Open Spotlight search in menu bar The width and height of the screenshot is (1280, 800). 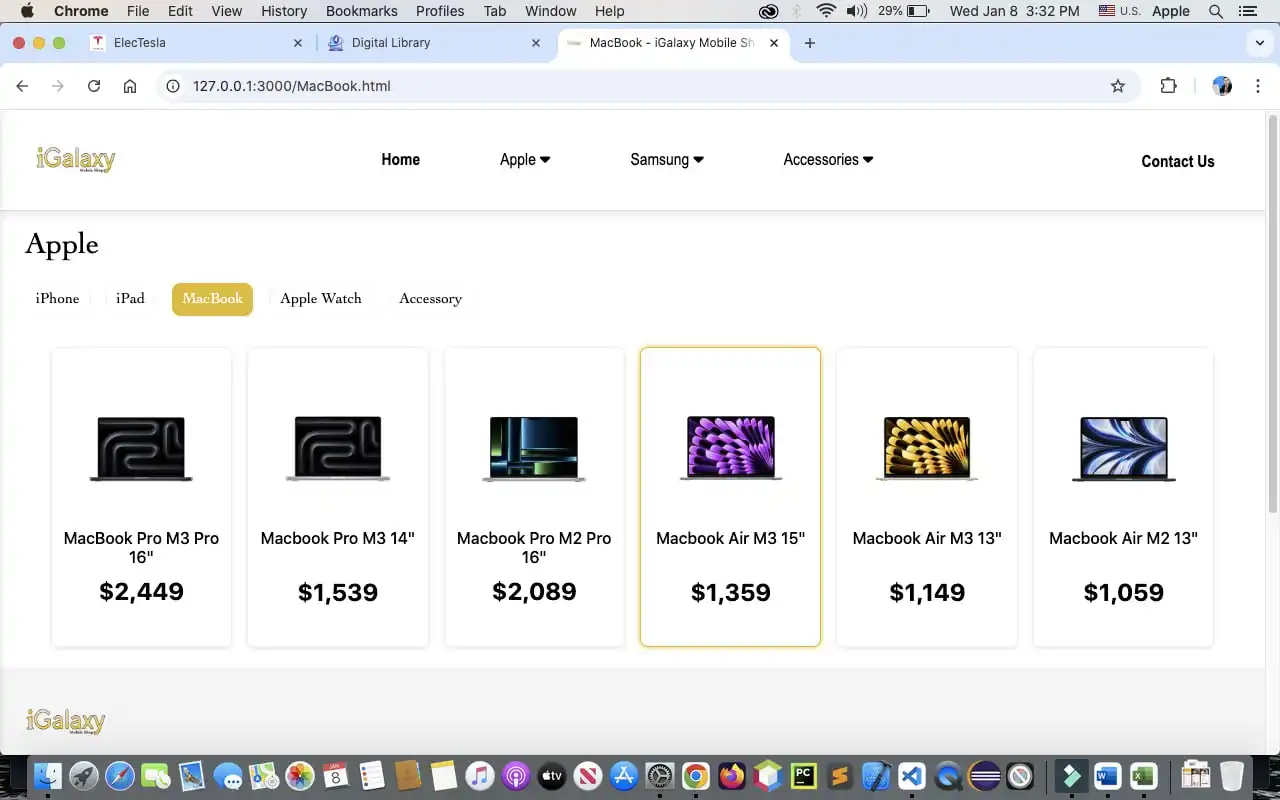pyautogui.click(x=1216, y=11)
